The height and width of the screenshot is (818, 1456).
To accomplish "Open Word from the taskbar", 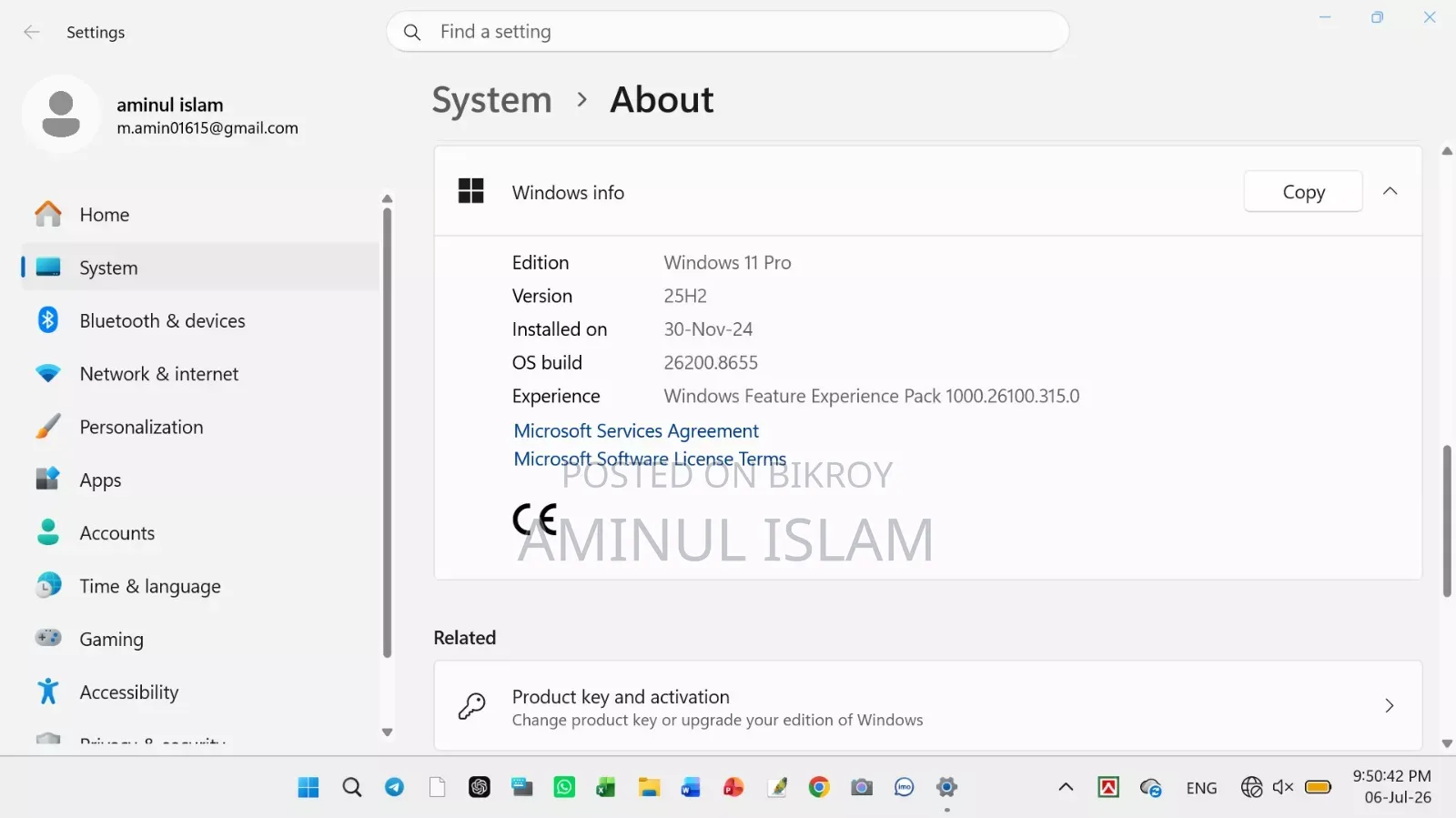I will pos(691,787).
